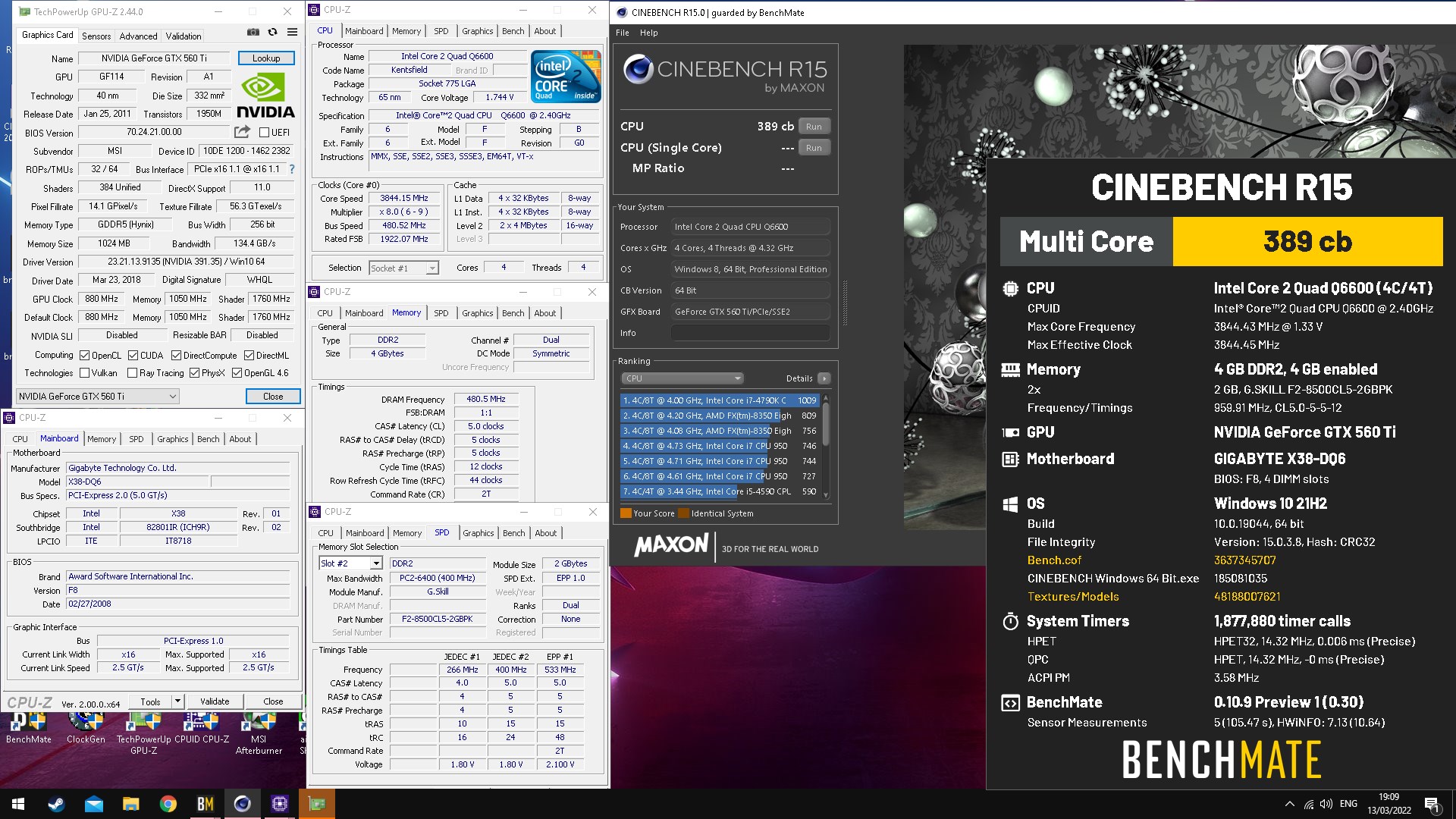
Task: Click Lookup button in GPU-Z
Action: pyautogui.click(x=266, y=58)
